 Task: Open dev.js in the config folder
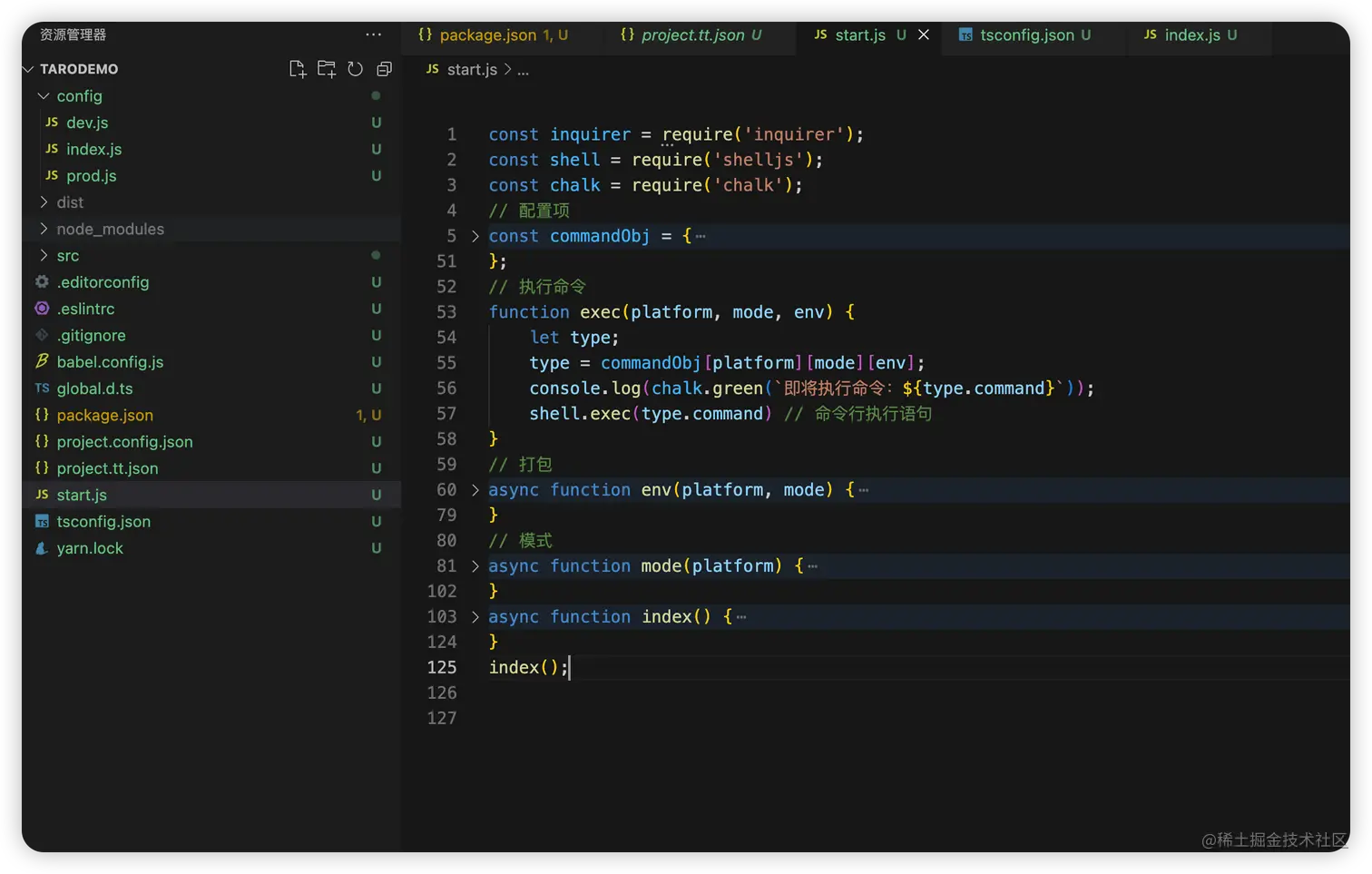pos(211,123)
